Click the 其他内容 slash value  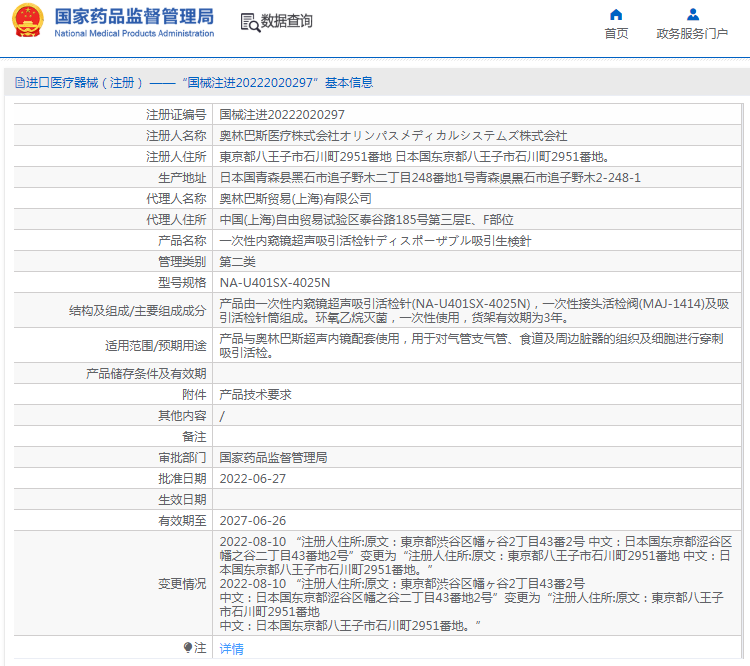coord(222,416)
